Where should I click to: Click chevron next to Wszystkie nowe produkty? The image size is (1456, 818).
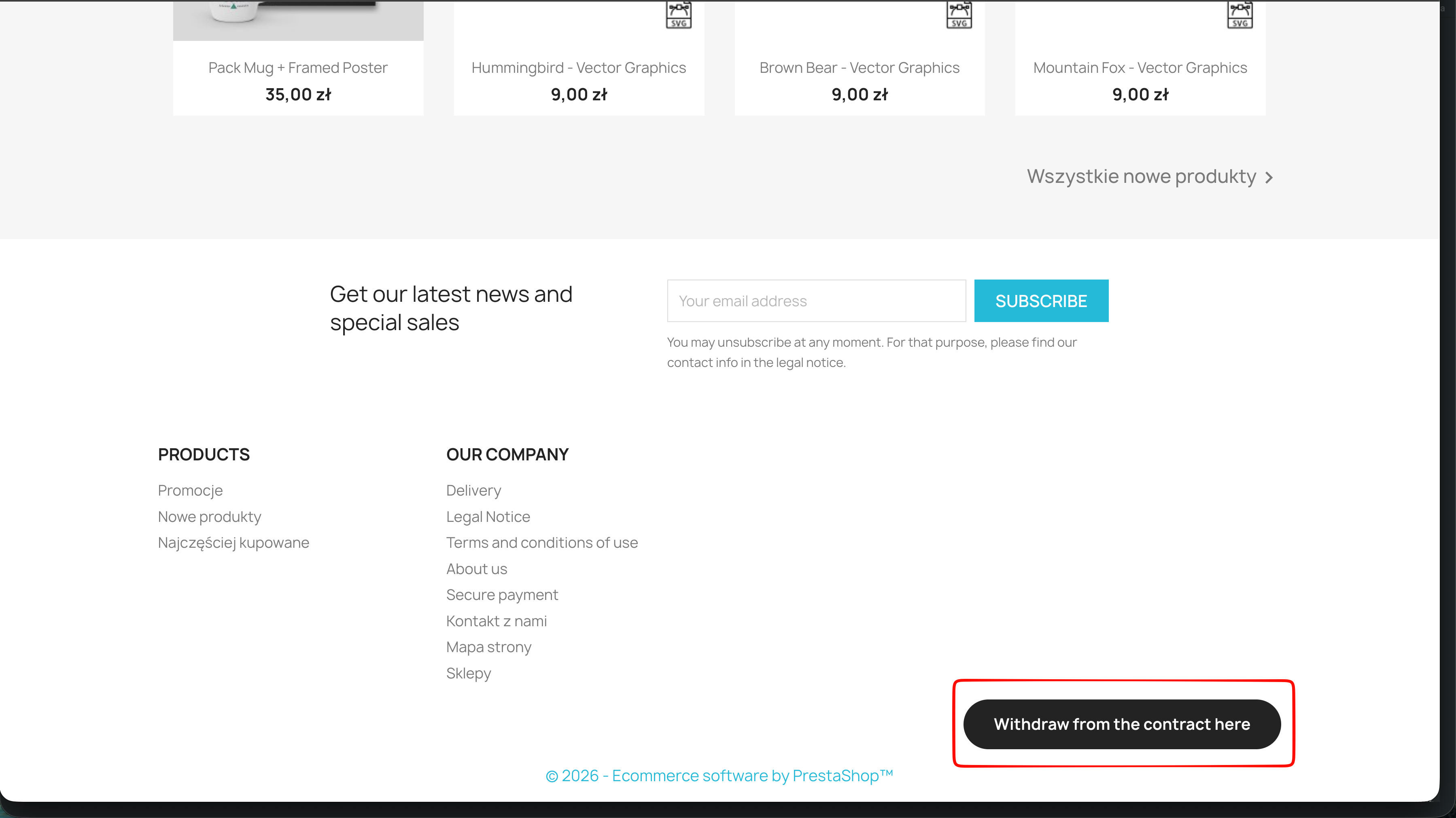(x=1269, y=177)
